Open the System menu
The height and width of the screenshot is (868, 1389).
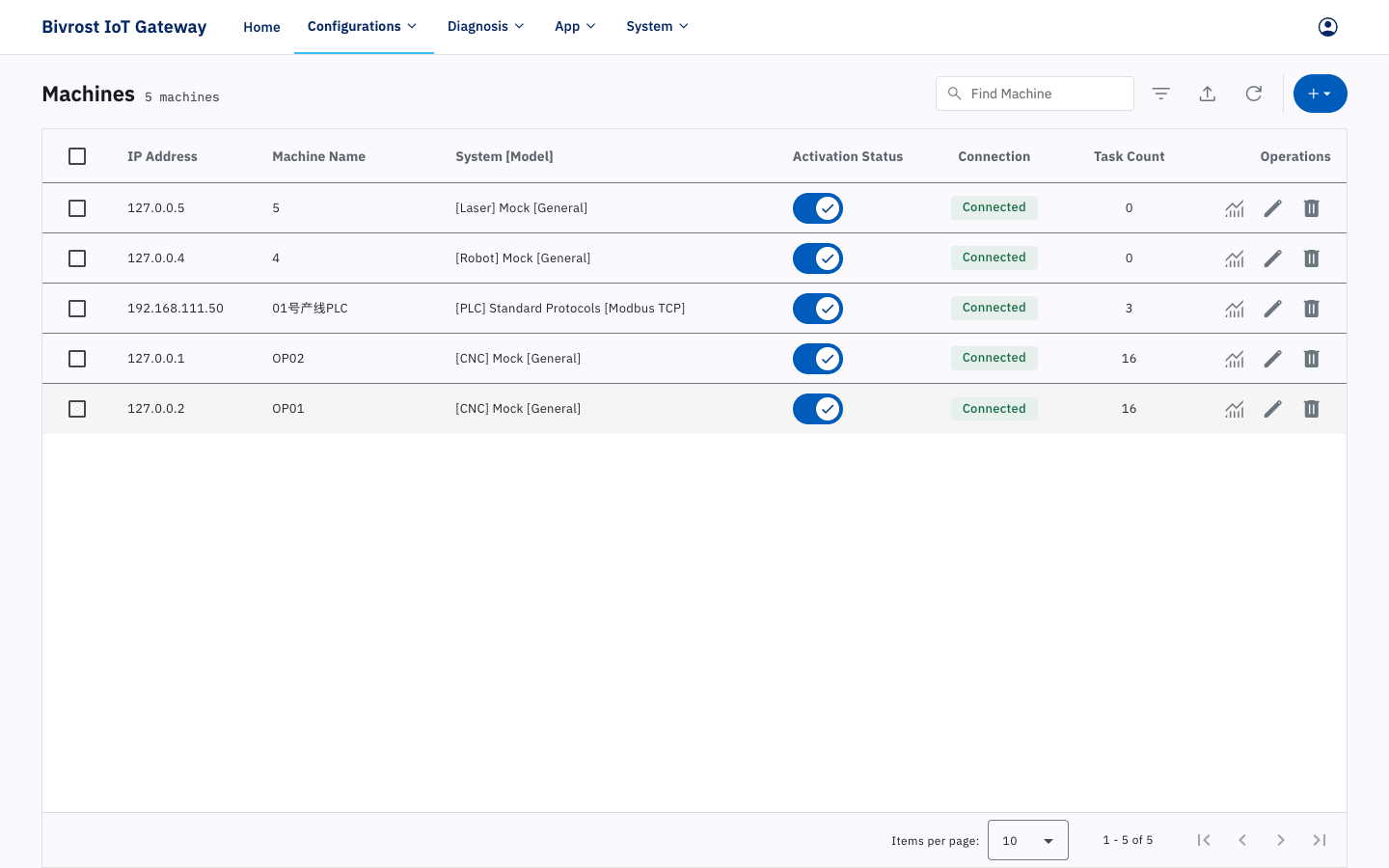(658, 26)
